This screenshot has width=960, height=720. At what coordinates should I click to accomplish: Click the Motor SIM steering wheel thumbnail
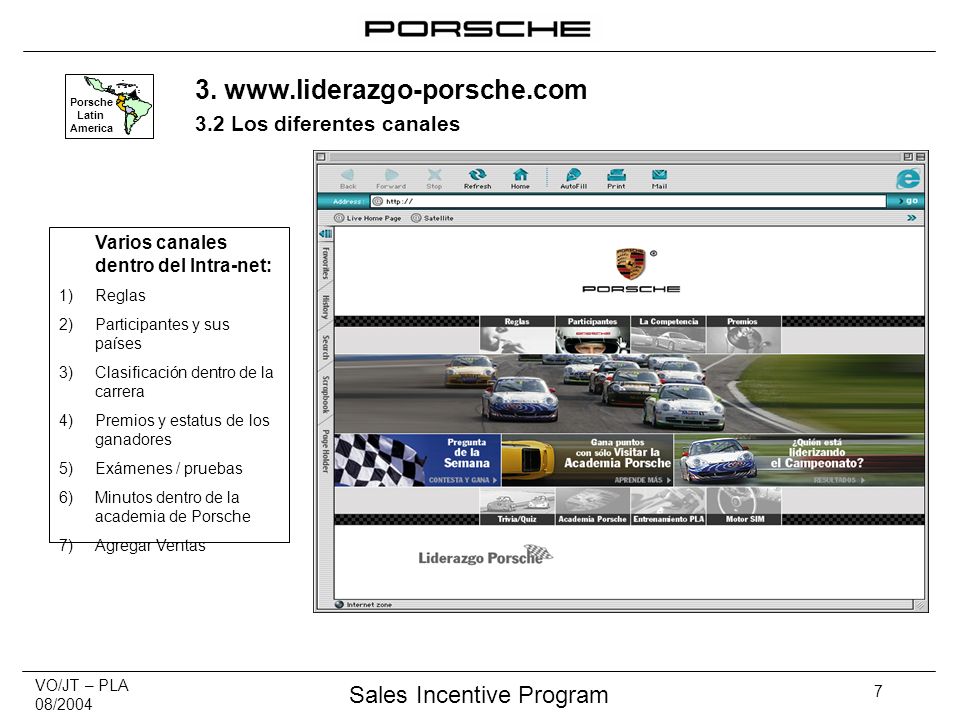click(744, 500)
